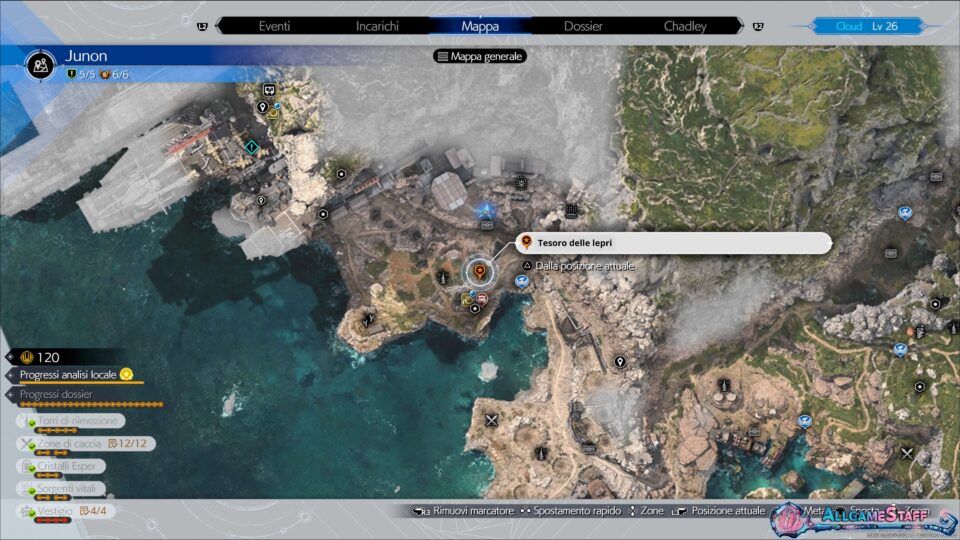Click Spostamento rapido prompt
960x540 pixels.
[x=570, y=511]
